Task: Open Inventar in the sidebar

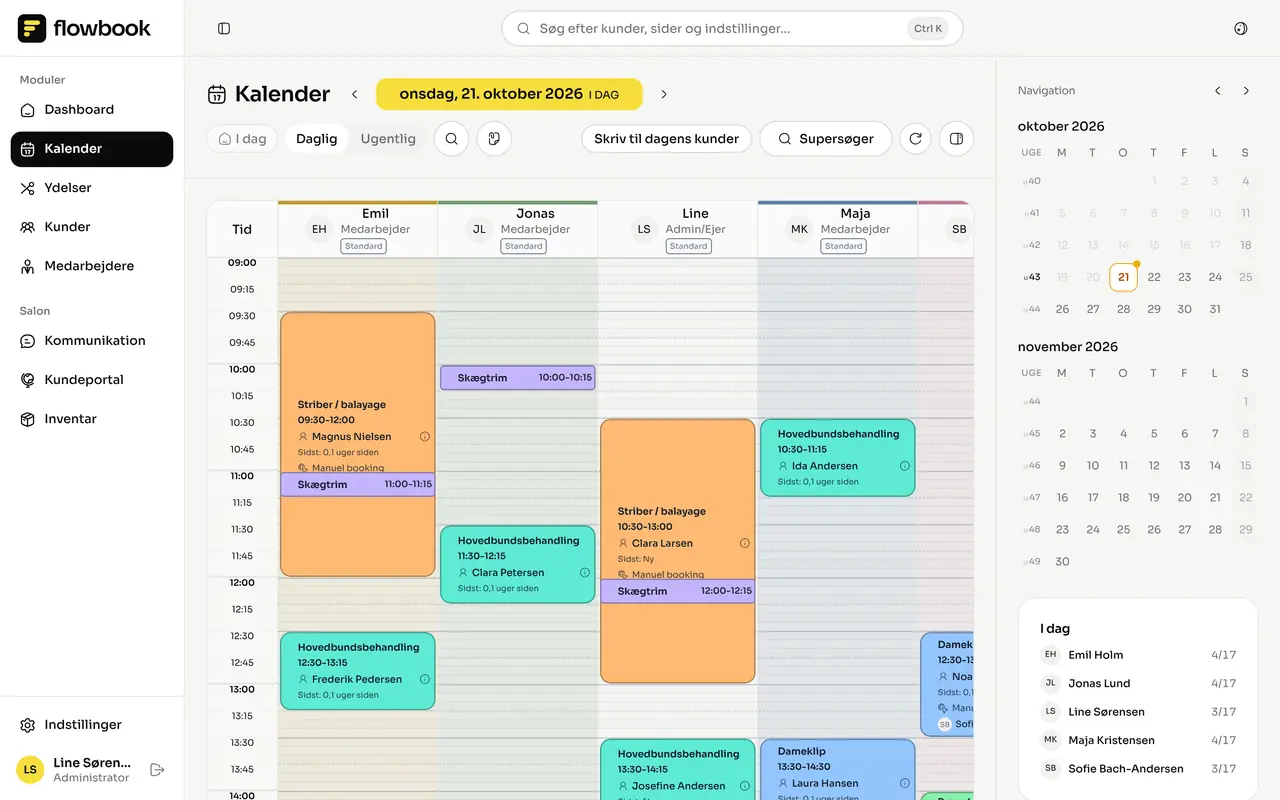Action: [92, 419]
